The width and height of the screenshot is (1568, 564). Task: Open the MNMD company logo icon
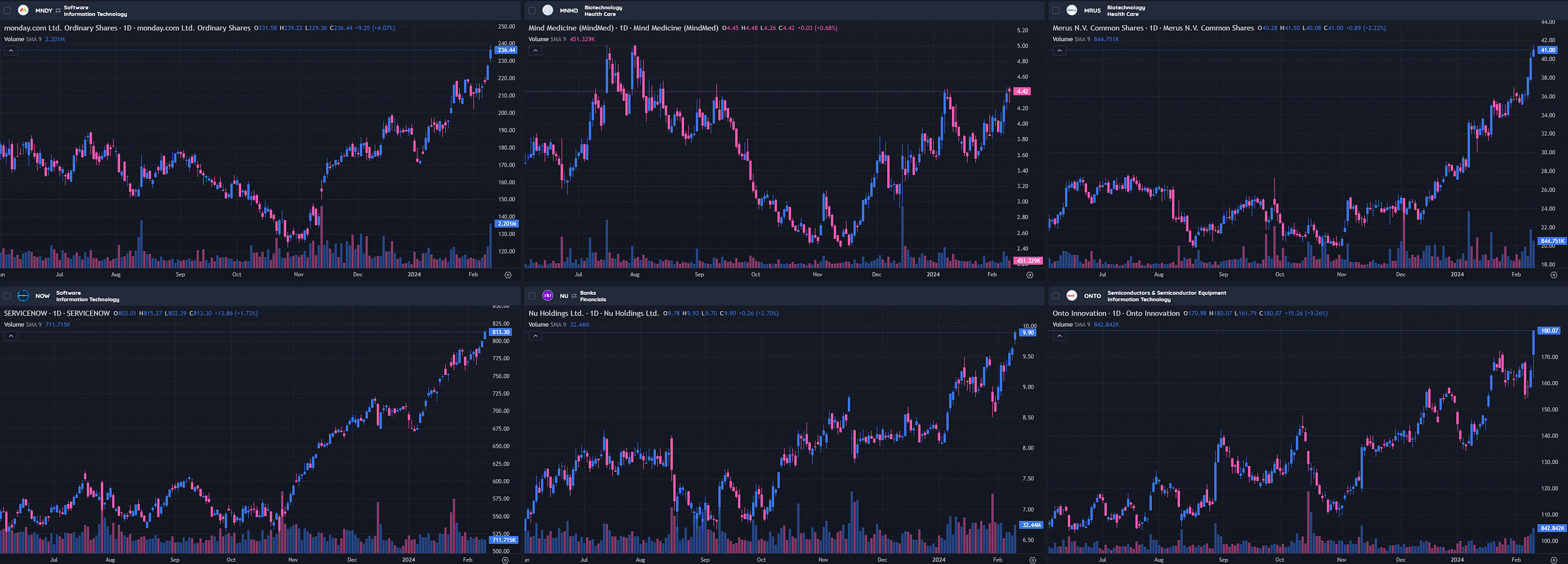[x=547, y=10]
